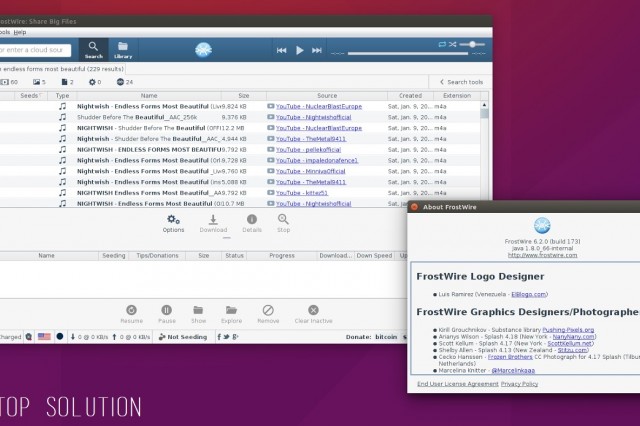Filter results by program files (0)

pyautogui.click(x=95, y=82)
